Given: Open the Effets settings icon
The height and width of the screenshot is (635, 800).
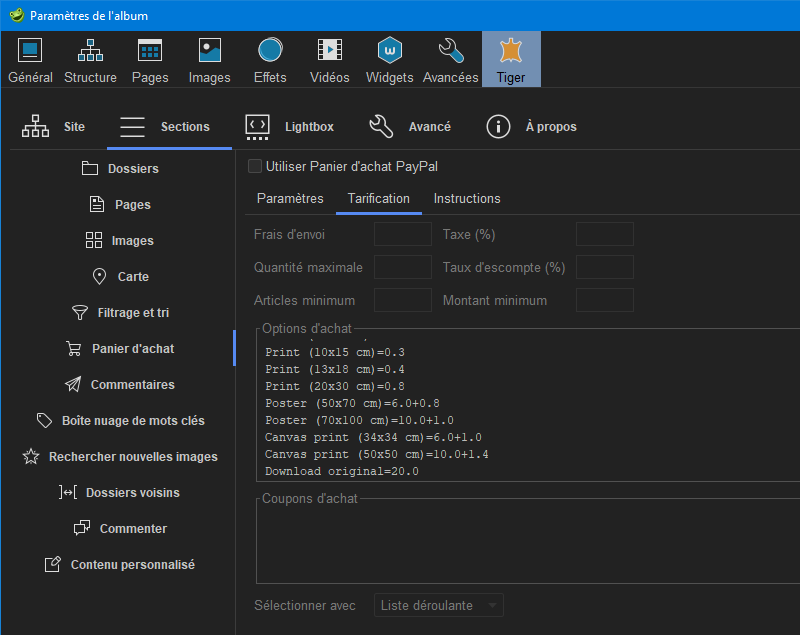Looking at the screenshot, I should coord(270,59).
